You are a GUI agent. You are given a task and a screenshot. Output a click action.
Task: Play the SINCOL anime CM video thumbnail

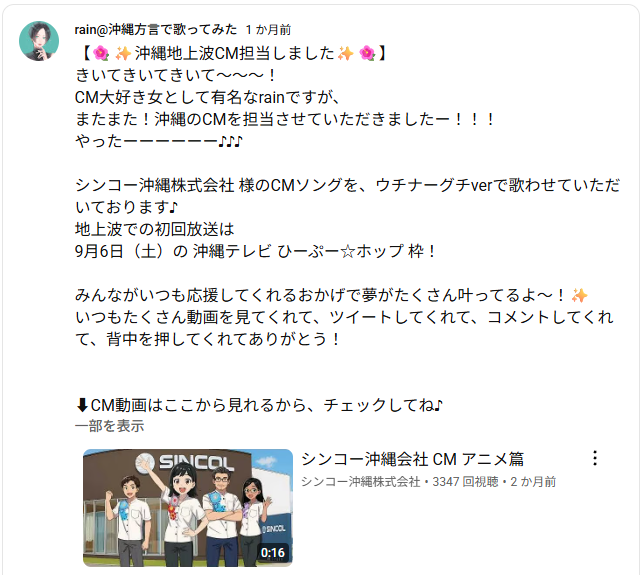188,508
